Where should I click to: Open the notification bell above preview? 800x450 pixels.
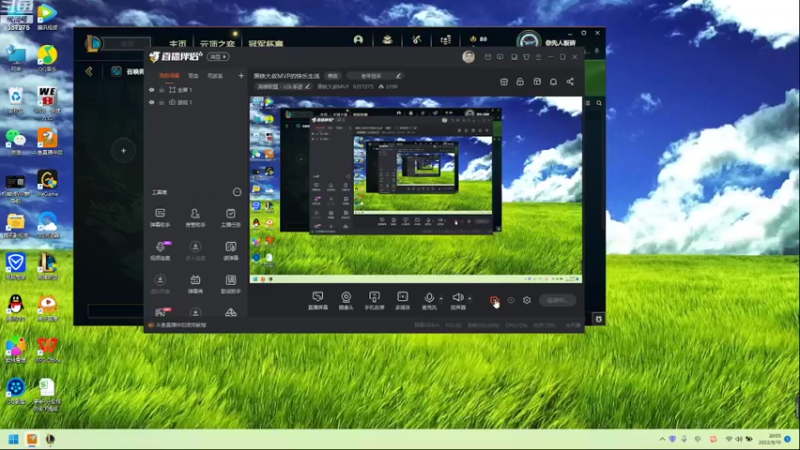[x=553, y=82]
